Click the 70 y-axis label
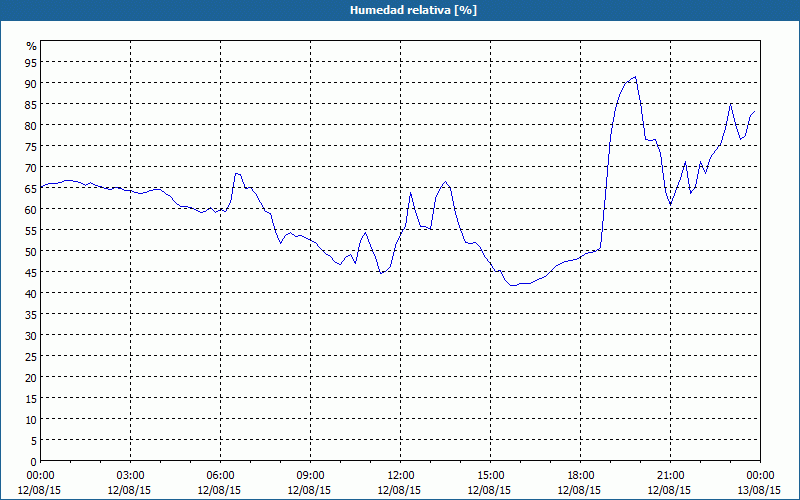 click(31, 167)
